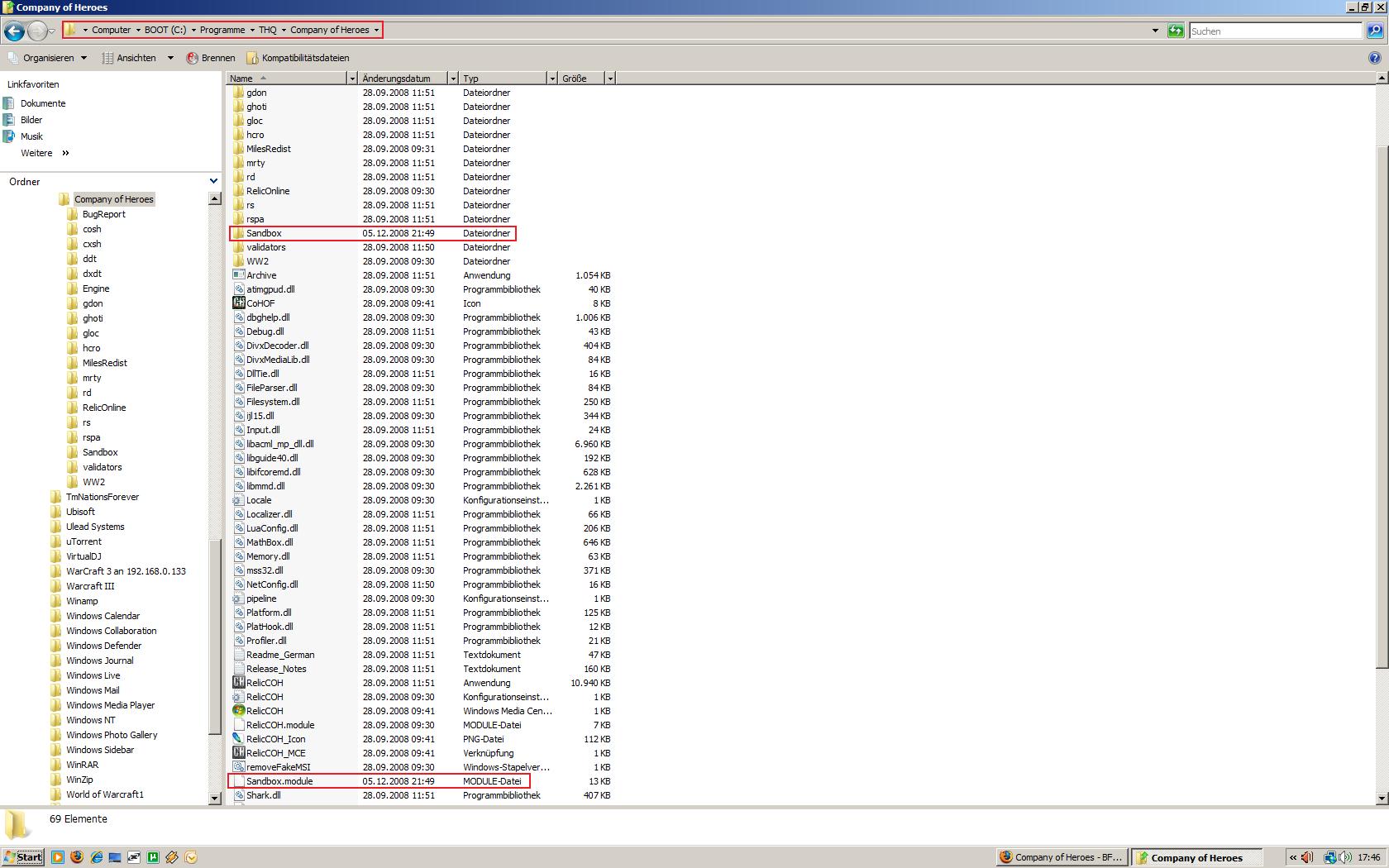The height and width of the screenshot is (868, 1389).
Task: Select Windows Media Player tree folder
Action: tap(110, 705)
